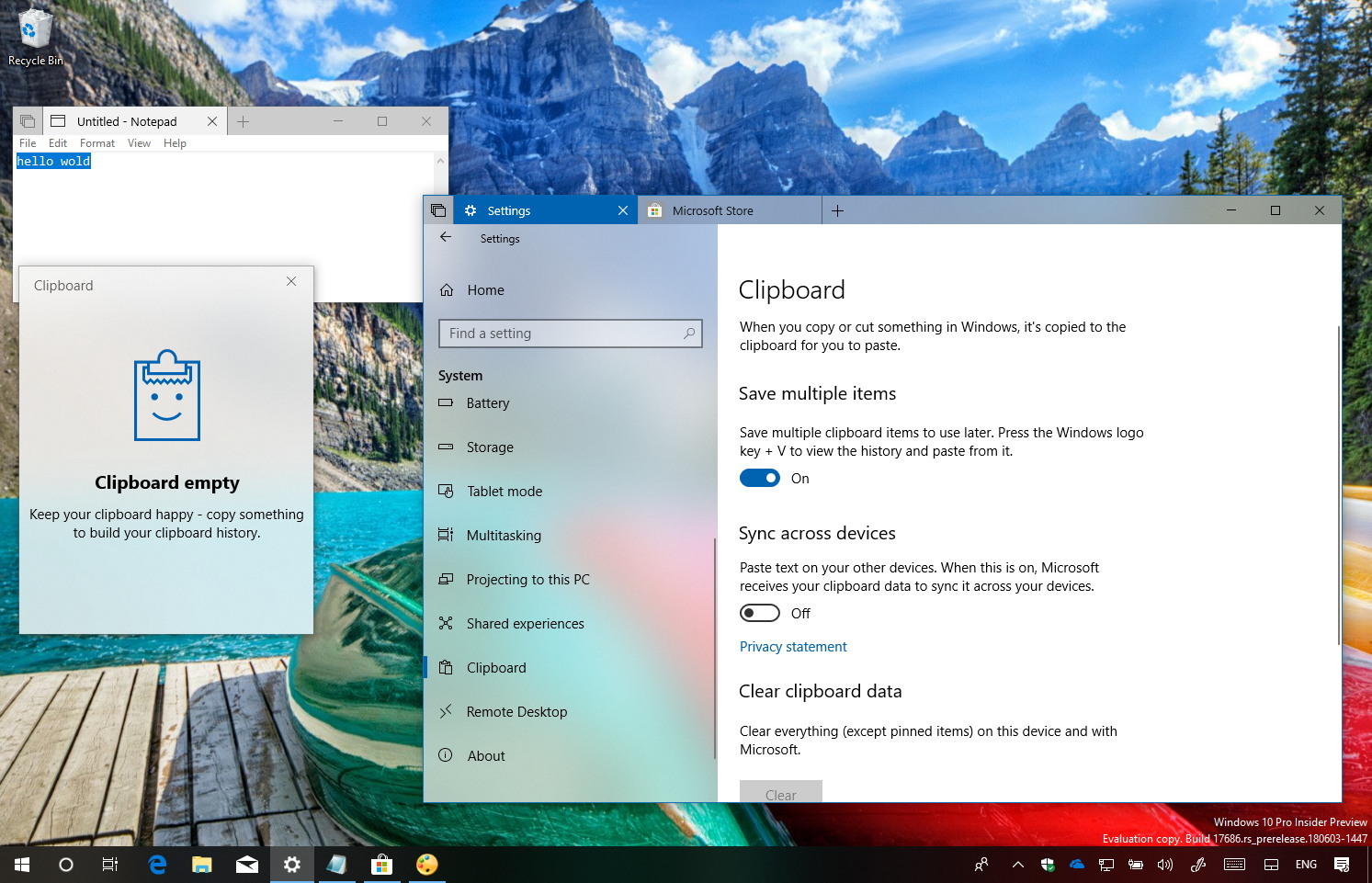
Task: Collapse the system tray hidden icons arrow
Action: tap(1017, 865)
